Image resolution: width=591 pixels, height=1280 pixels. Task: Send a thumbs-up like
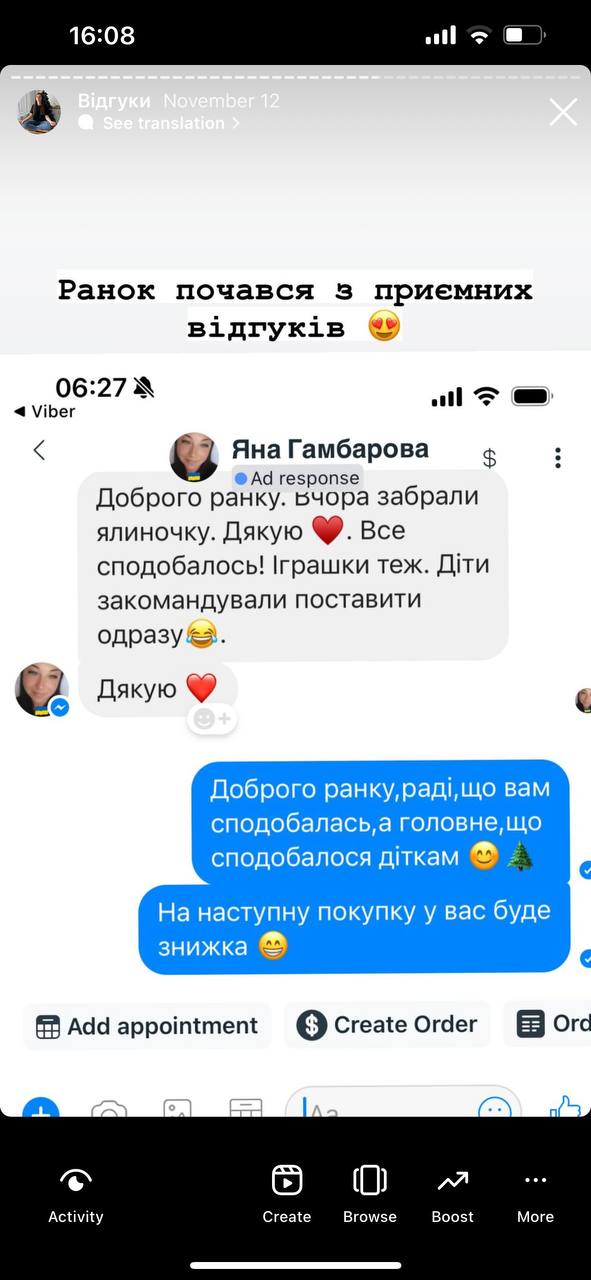click(565, 1105)
